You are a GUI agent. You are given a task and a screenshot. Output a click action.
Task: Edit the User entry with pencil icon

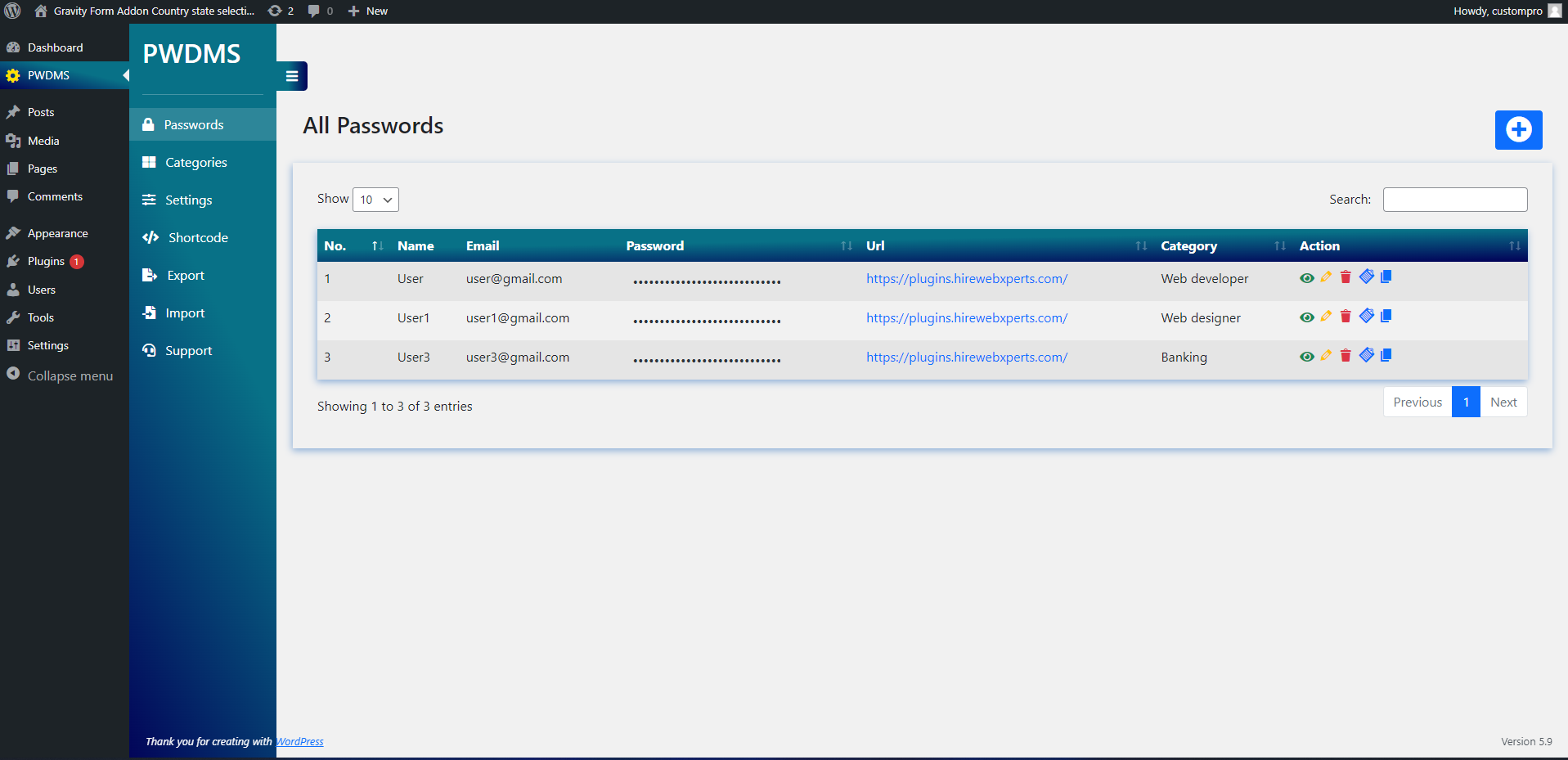pyautogui.click(x=1326, y=277)
